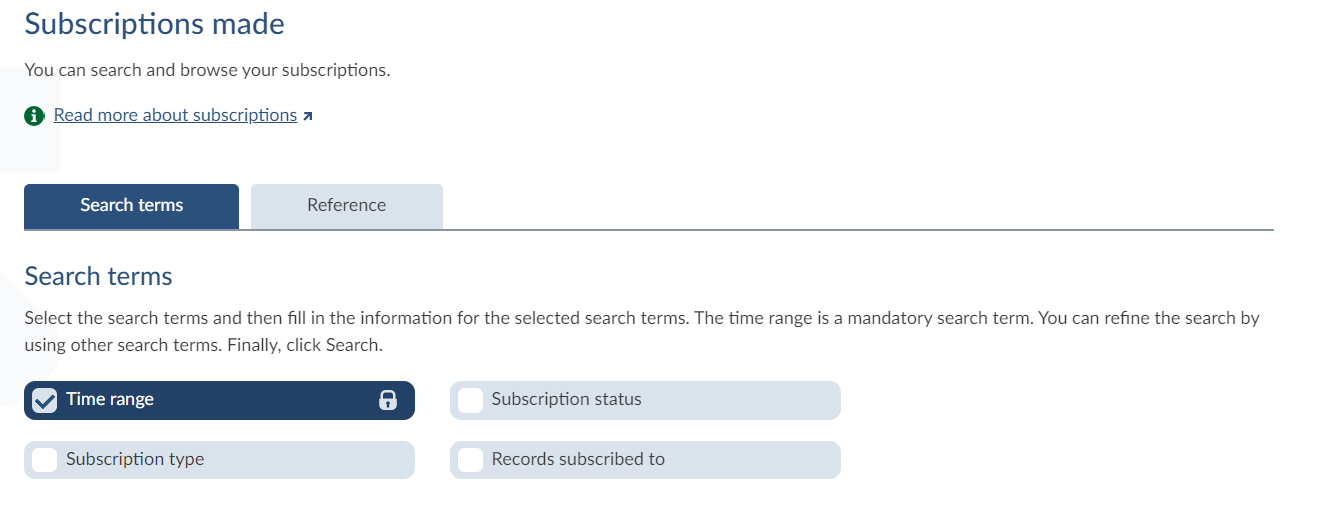
Task: Select the Search terms tab
Action: 131,205
